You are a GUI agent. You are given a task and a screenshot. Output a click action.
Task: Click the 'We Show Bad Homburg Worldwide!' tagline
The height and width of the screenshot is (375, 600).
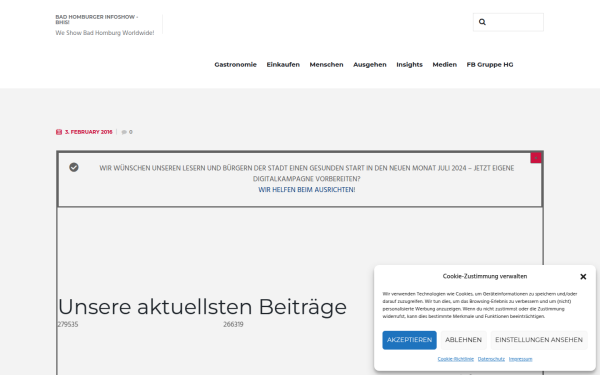pos(105,33)
